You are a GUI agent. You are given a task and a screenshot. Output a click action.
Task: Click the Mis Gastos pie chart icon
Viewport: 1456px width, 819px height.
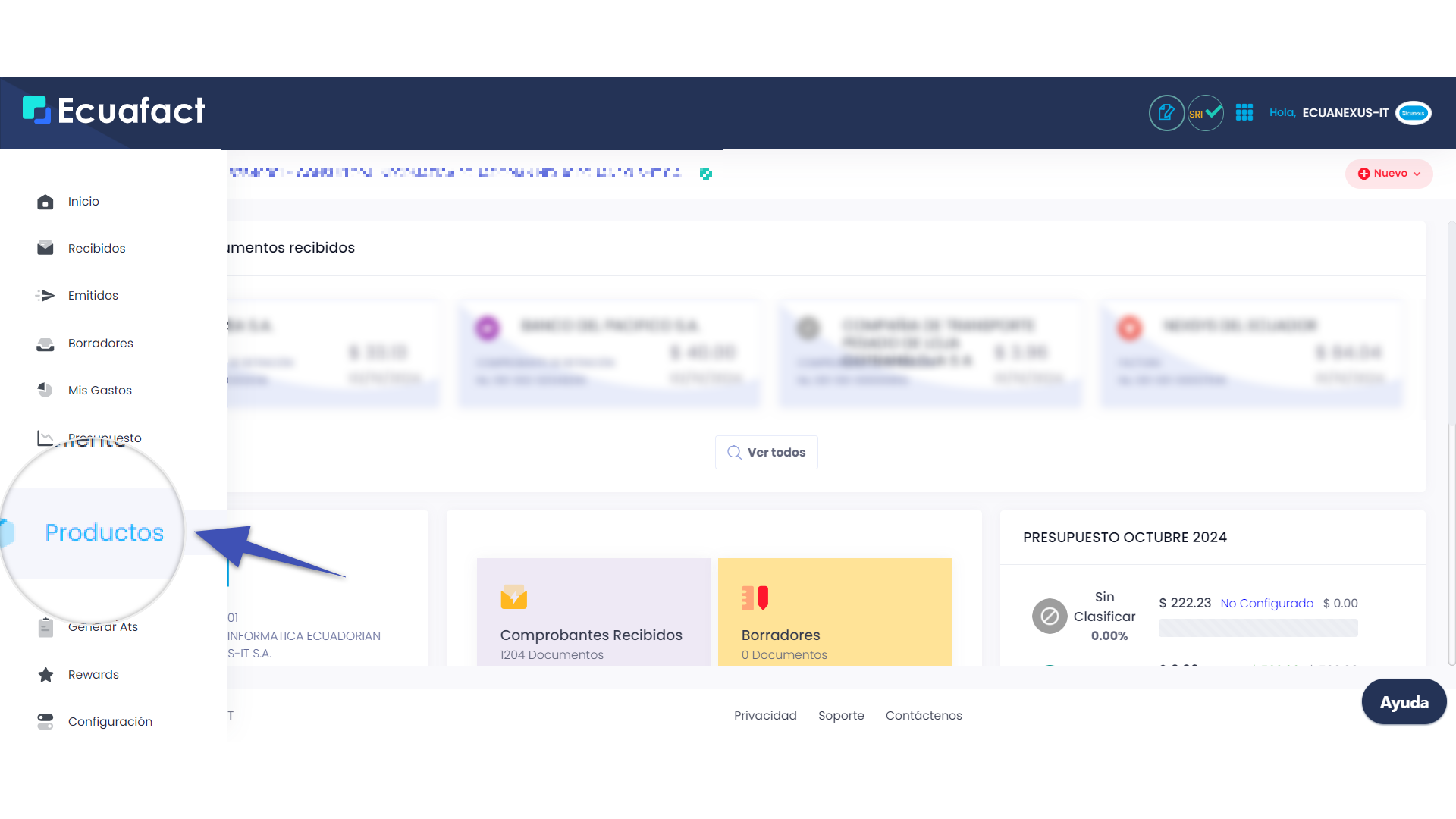[45, 390]
